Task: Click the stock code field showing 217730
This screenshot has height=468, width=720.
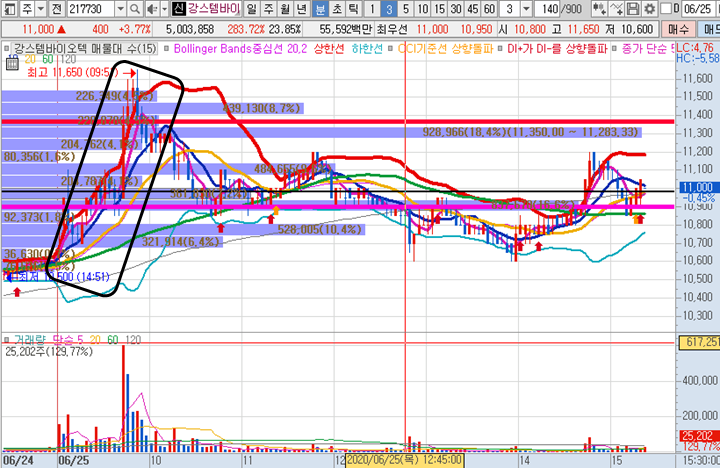Action: pyautogui.click(x=90, y=9)
